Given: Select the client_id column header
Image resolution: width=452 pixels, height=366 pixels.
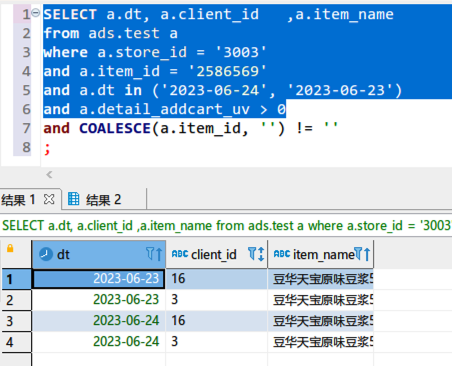Looking at the screenshot, I should click(217, 254).
